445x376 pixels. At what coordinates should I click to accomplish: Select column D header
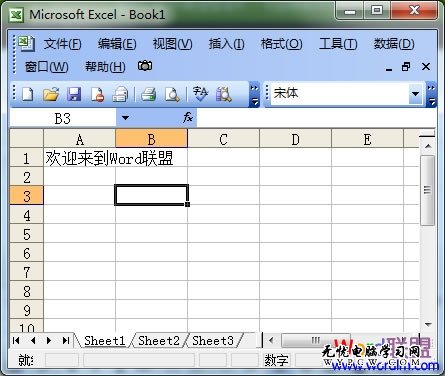[295, 139]
